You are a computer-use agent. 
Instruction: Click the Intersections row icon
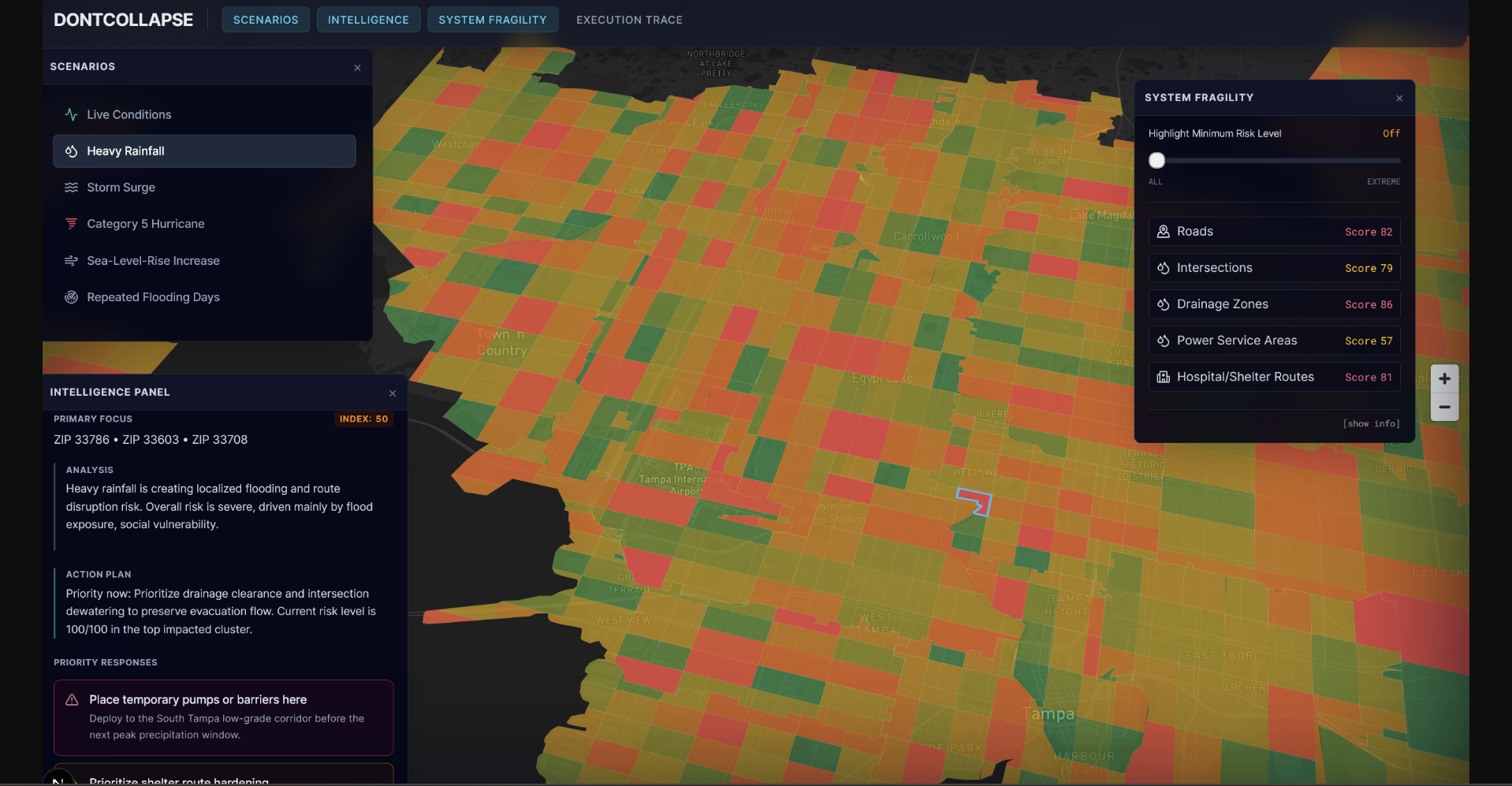click(x=1163, y=268)
